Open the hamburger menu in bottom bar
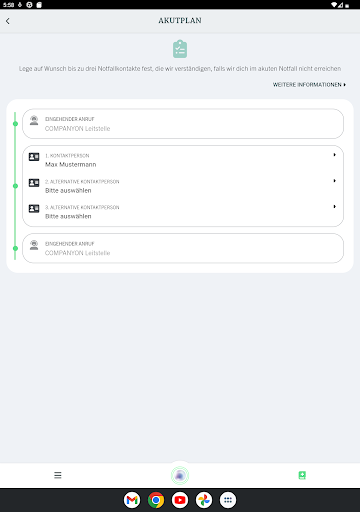Screen dimensions: 360x512 point(58,475)
